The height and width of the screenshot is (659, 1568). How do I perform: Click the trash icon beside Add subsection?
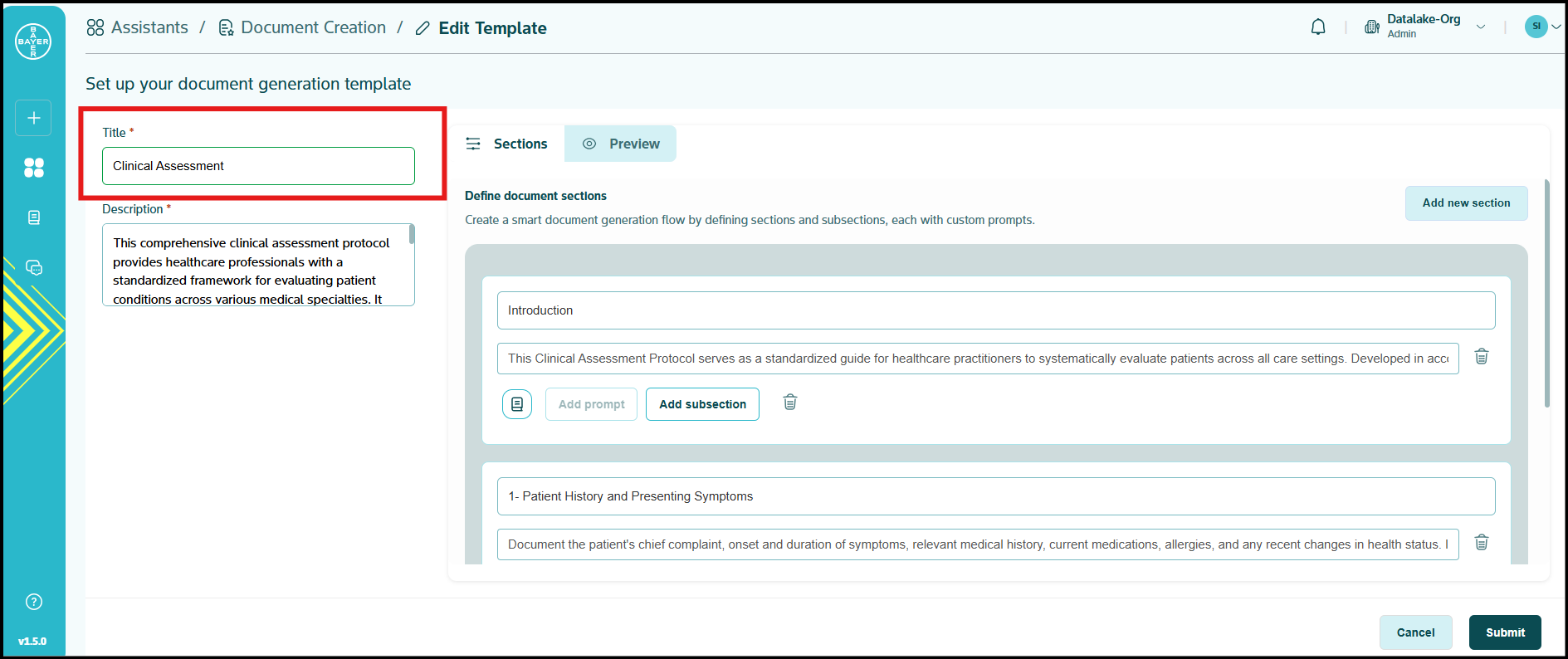[x=789, y=403]
